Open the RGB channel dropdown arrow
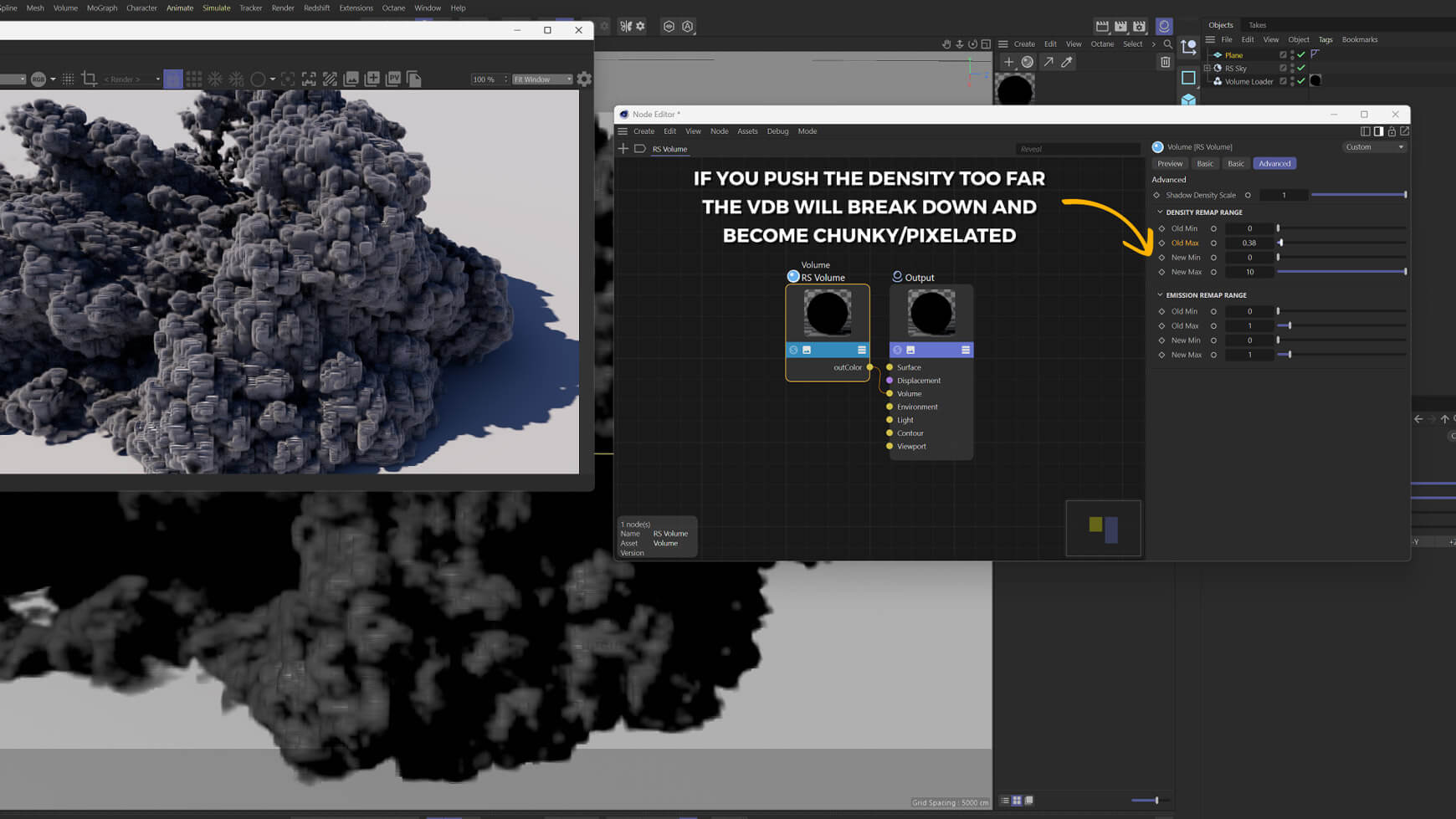The height and width of the screenshot is (819, 1456). 53,79
